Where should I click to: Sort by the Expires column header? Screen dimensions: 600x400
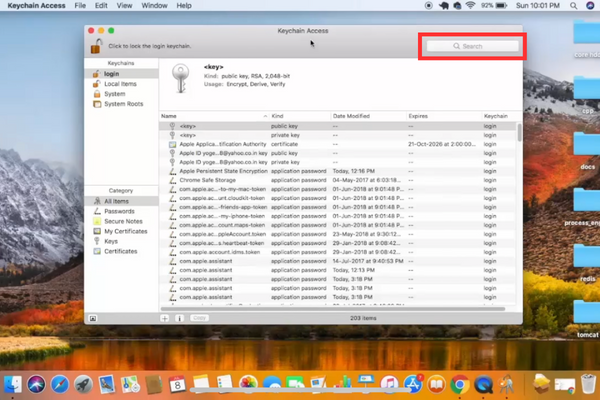[443, 116]
